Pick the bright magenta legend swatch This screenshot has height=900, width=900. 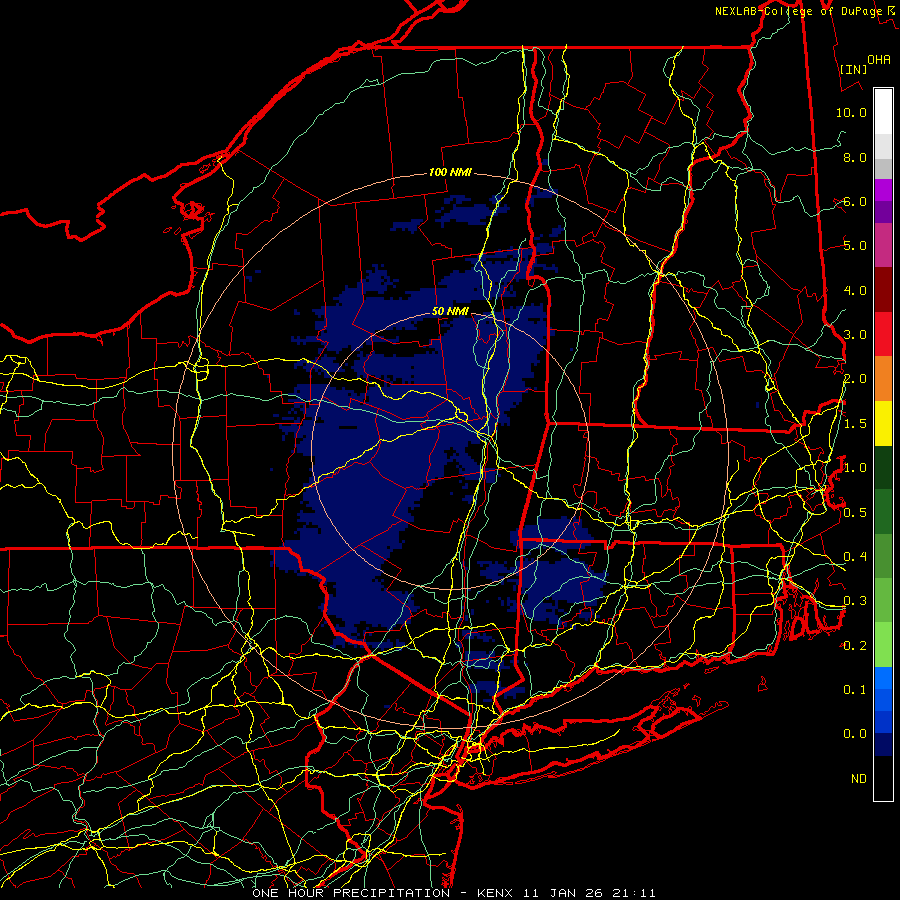point(883,190)
